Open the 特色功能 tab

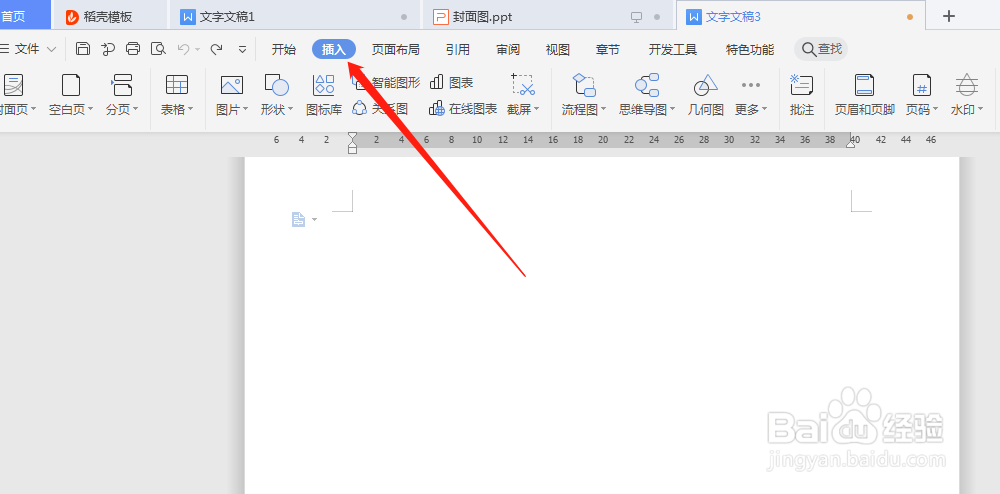[x=750, y=50]
